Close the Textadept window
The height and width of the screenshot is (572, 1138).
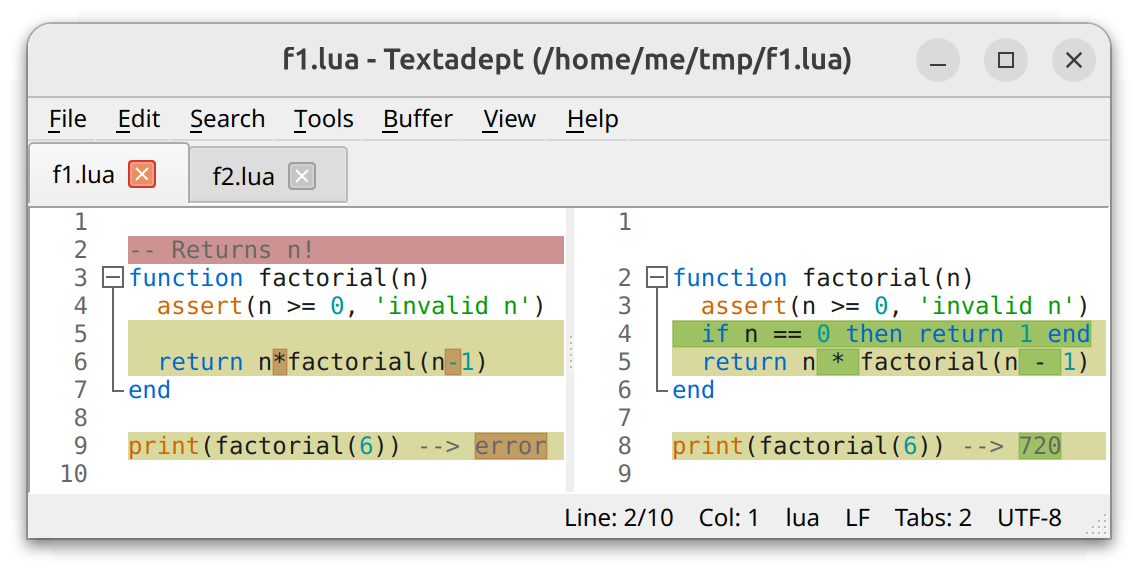point(1074,60)
